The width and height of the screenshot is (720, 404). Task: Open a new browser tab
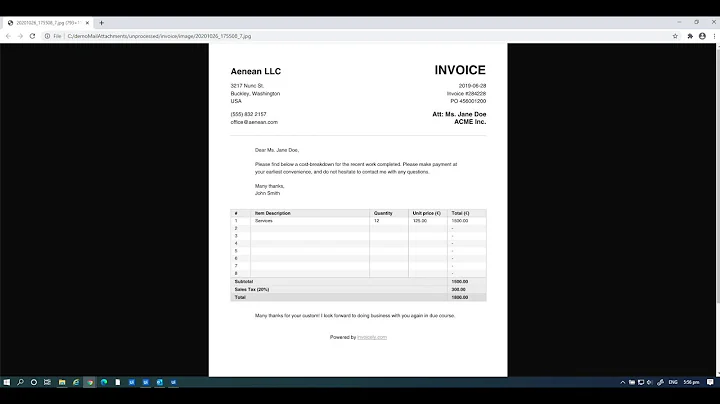coord(101,22)
